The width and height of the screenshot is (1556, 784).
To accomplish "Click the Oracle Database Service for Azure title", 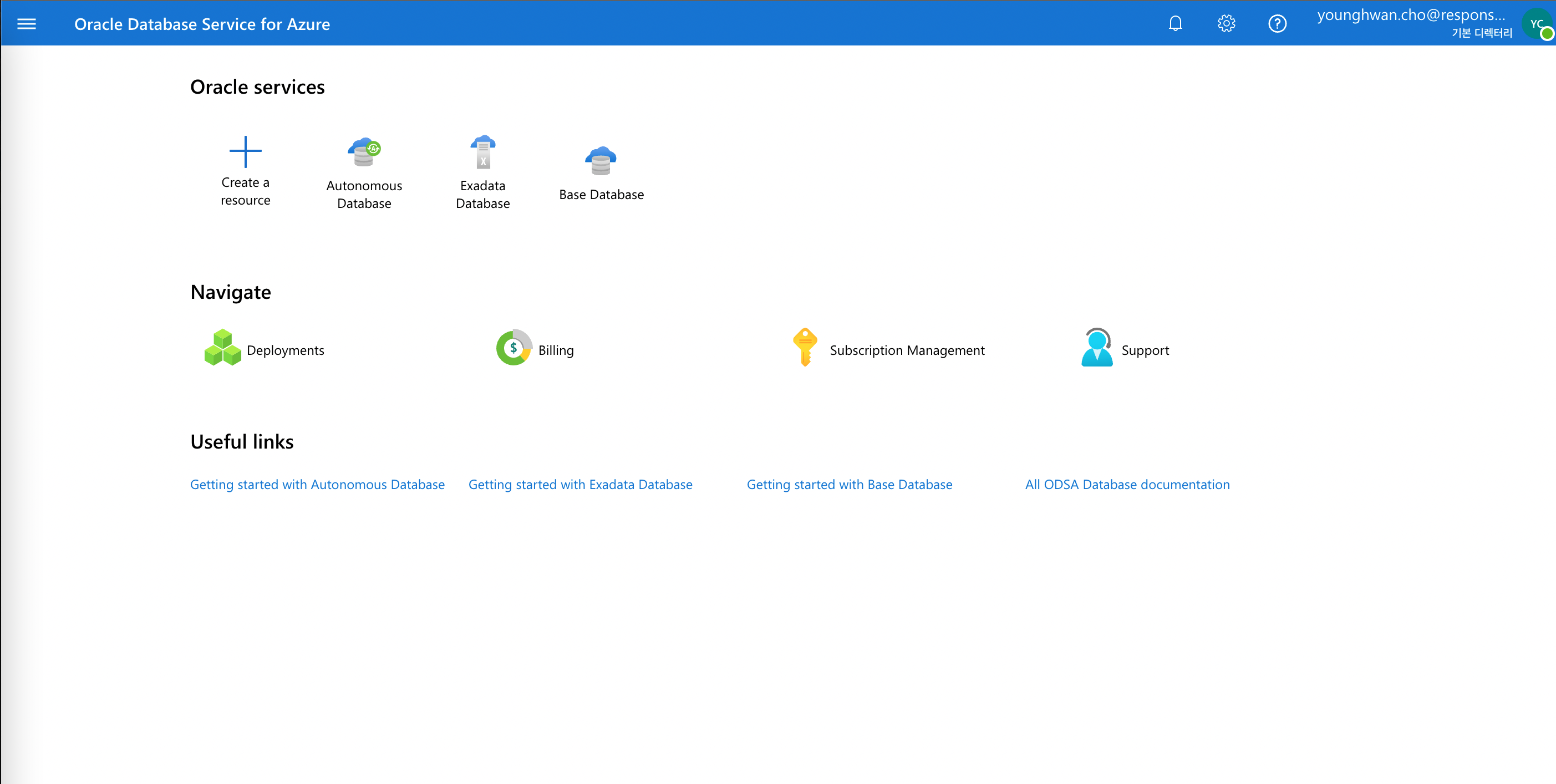I will click(202, 24).
